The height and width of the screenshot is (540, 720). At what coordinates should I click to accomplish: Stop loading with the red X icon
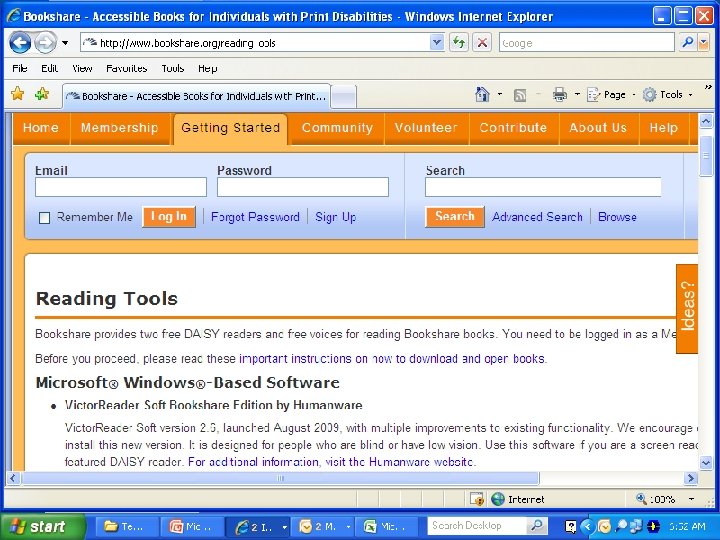482,43
